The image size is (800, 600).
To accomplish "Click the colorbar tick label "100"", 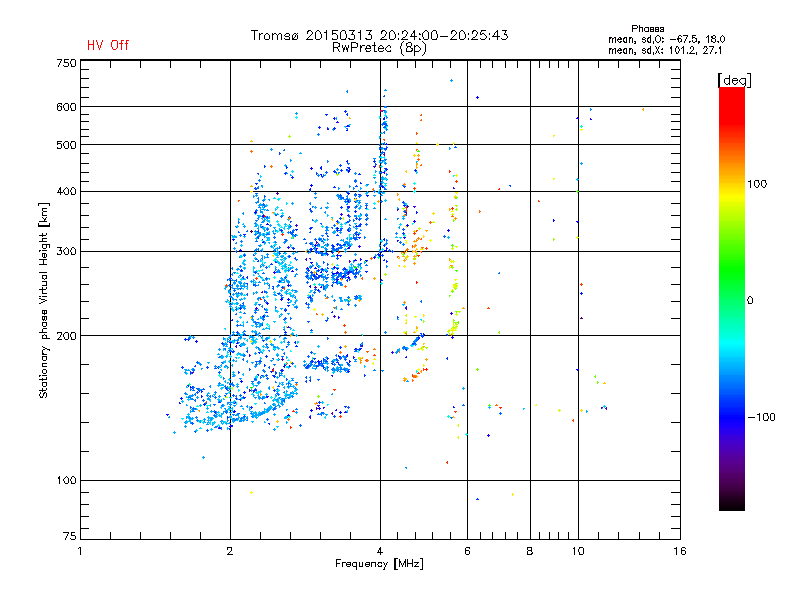I will (x=757, y=184).
